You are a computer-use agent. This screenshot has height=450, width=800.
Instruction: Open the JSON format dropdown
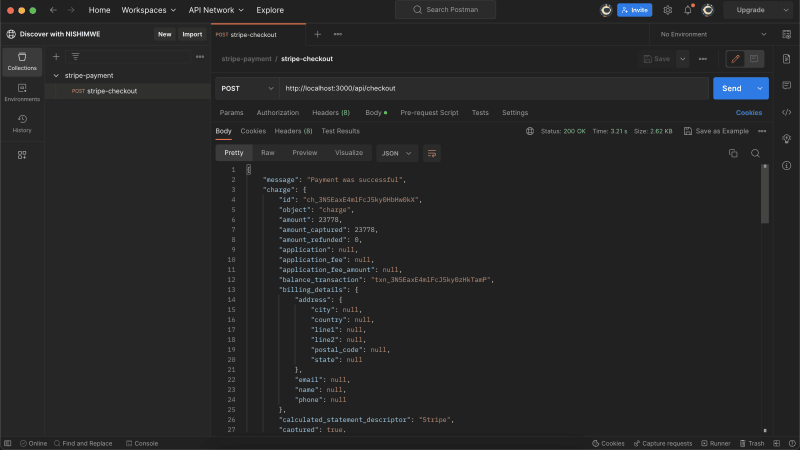pos(396,153)
